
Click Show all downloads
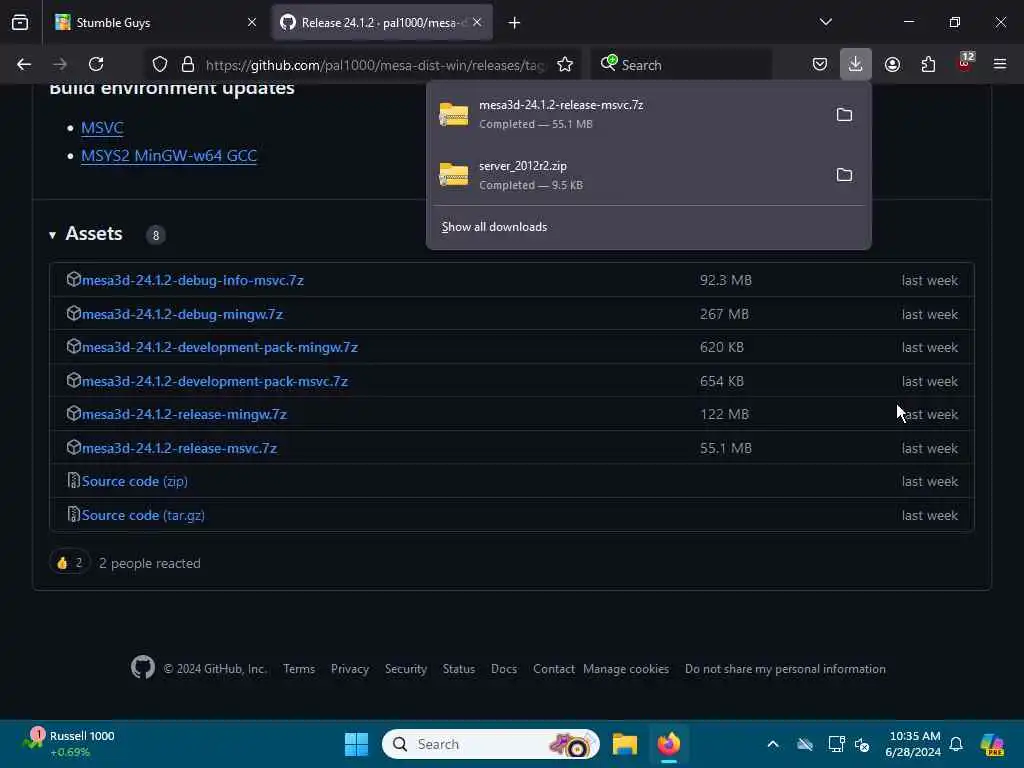(494, 227)
